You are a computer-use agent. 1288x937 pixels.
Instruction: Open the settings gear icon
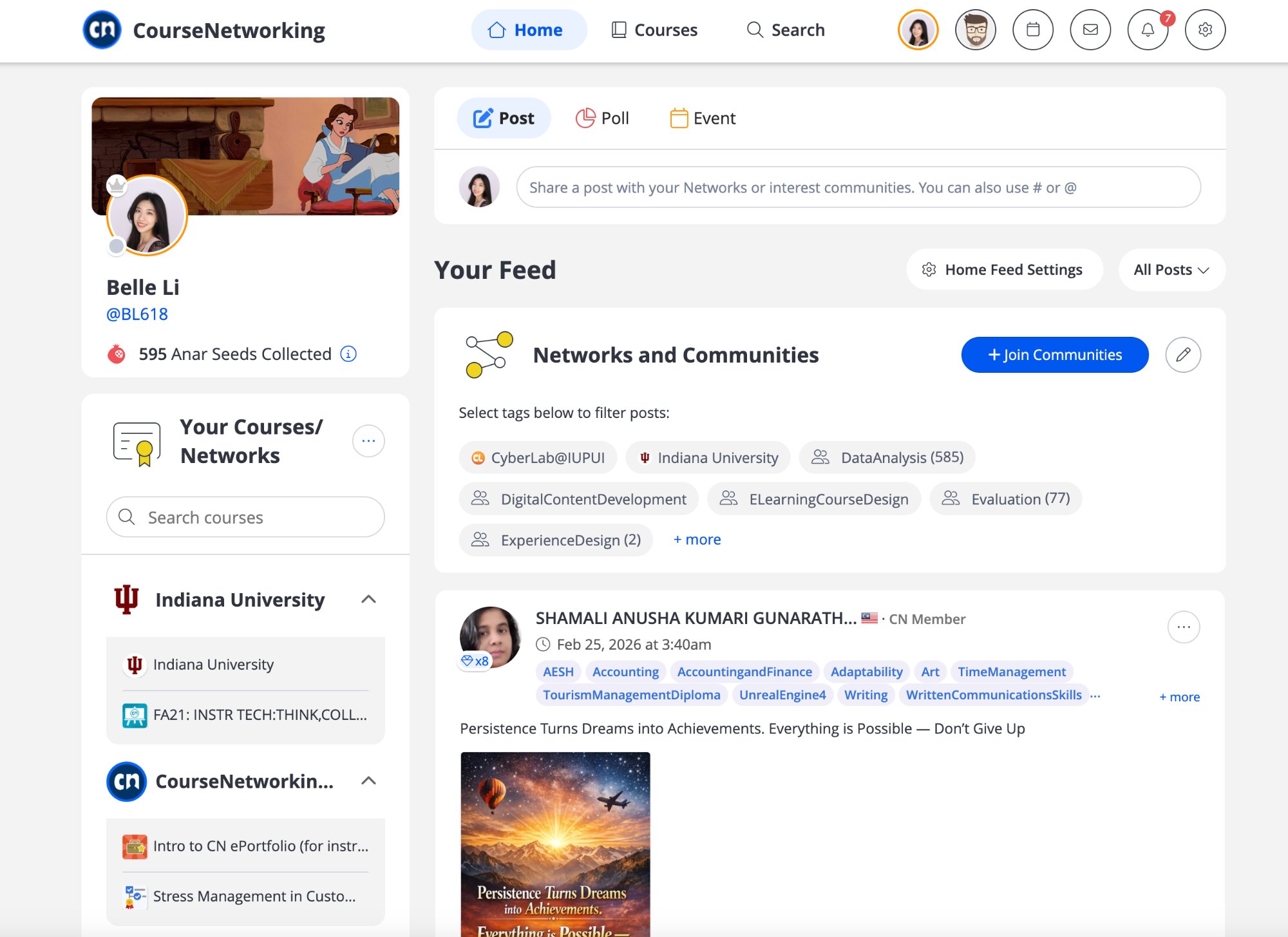(x=1206, y=30)
